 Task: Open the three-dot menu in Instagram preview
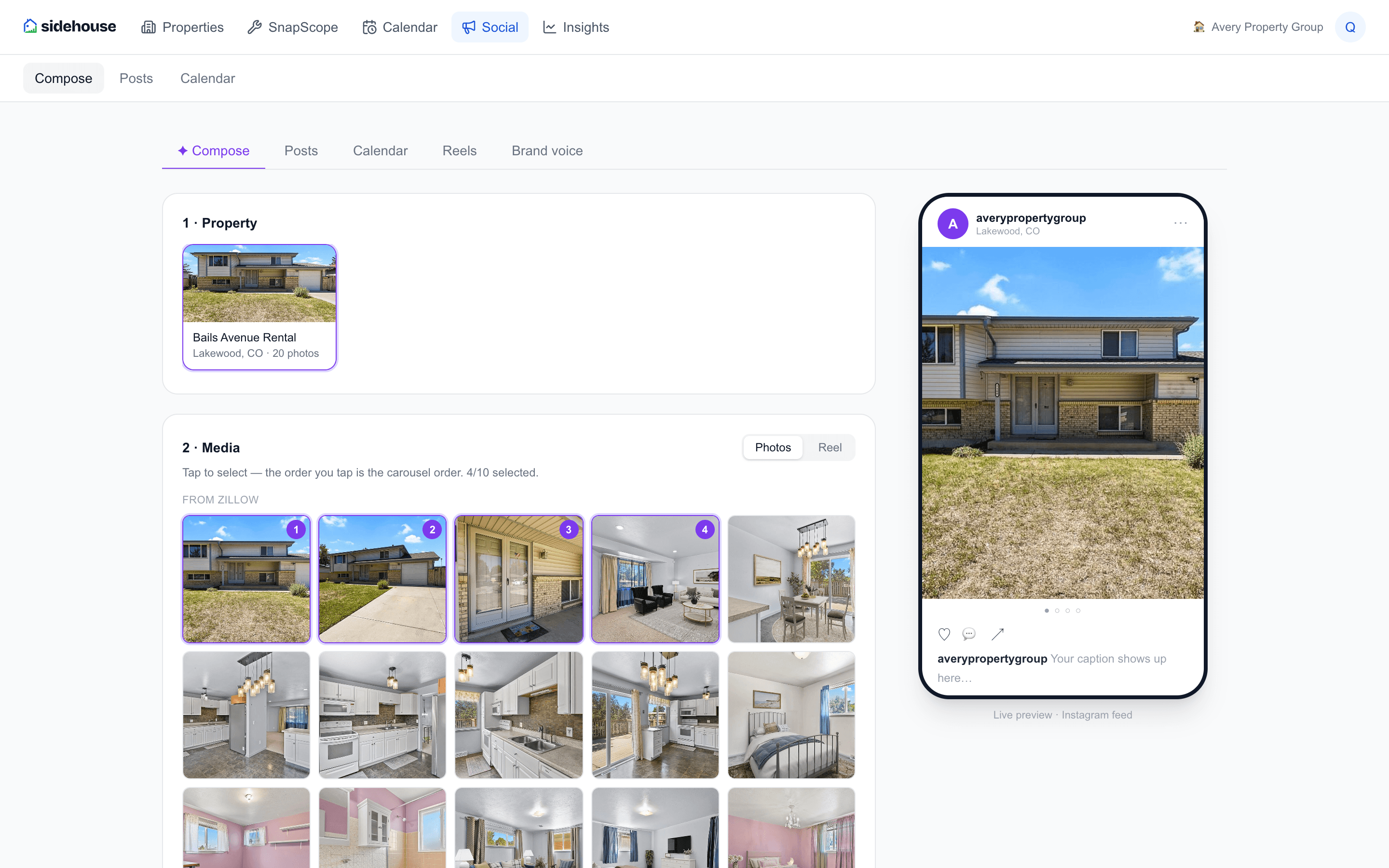(x=1180, y=223)
